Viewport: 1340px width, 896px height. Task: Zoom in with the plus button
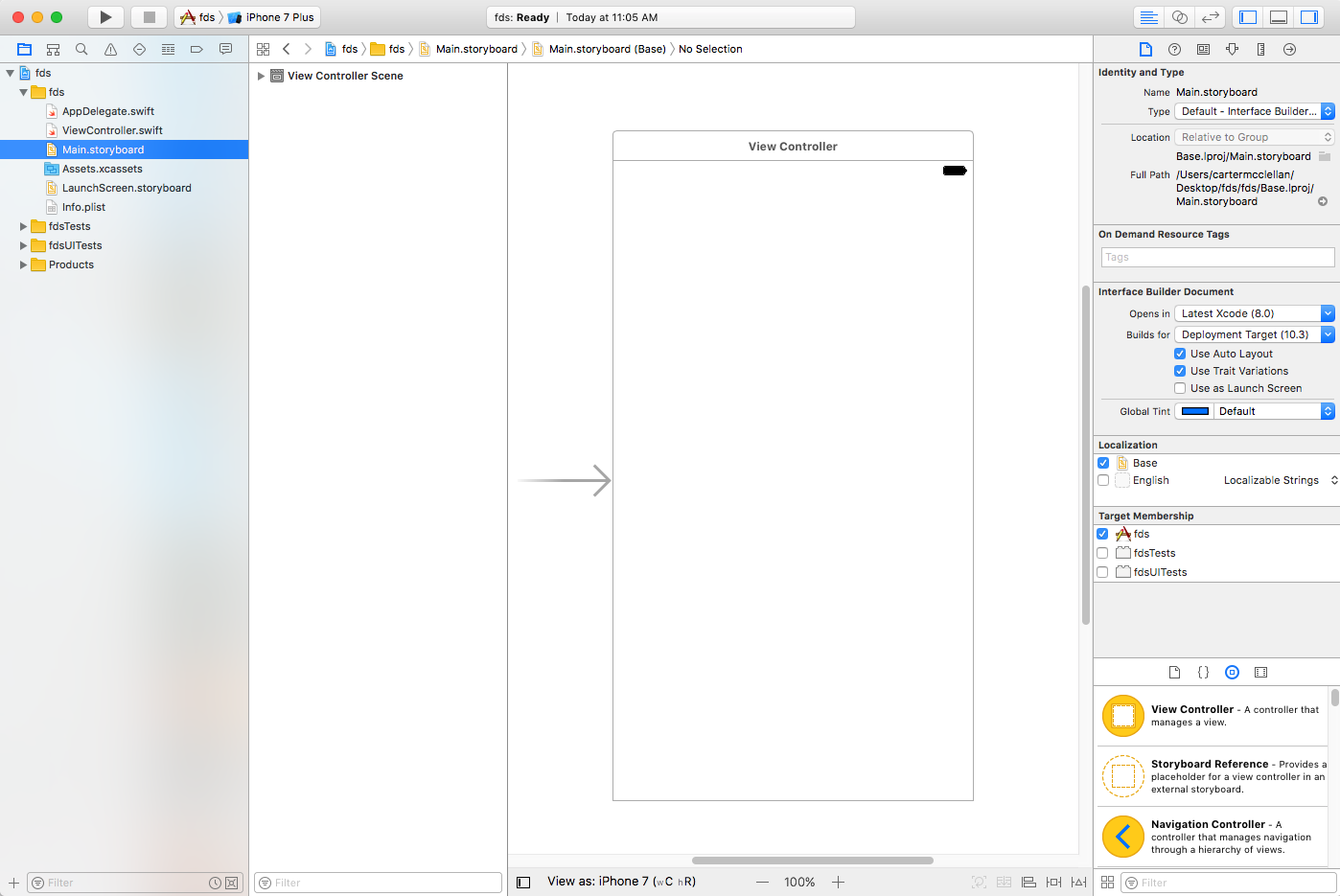point(838,883)
